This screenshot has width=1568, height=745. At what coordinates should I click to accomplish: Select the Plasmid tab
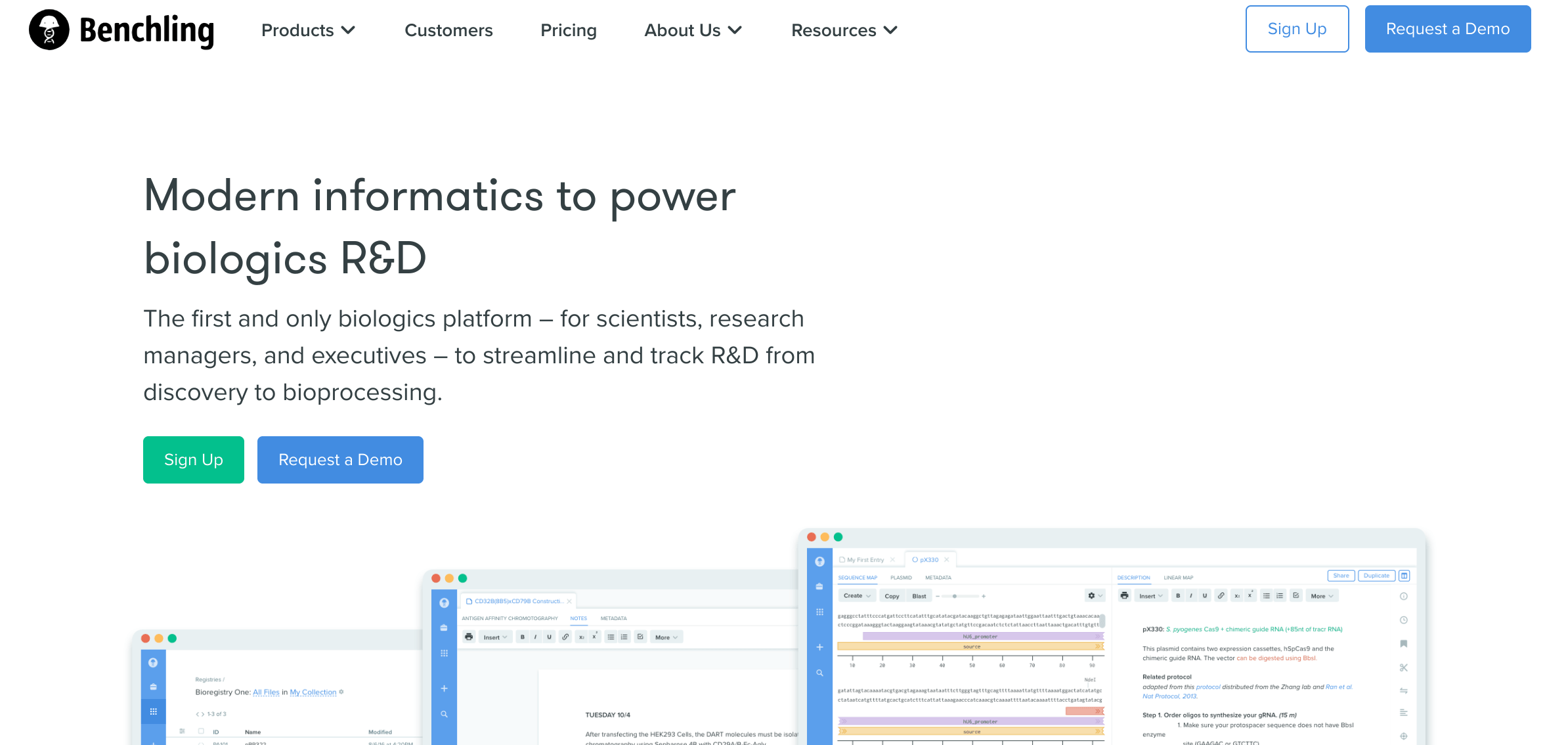coord(901,577)
